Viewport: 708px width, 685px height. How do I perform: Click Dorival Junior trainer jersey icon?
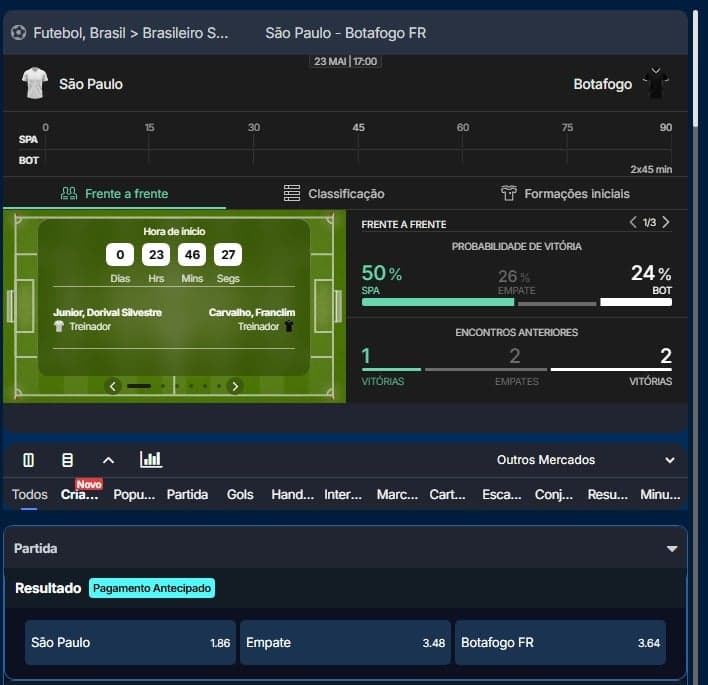(59, 326)
